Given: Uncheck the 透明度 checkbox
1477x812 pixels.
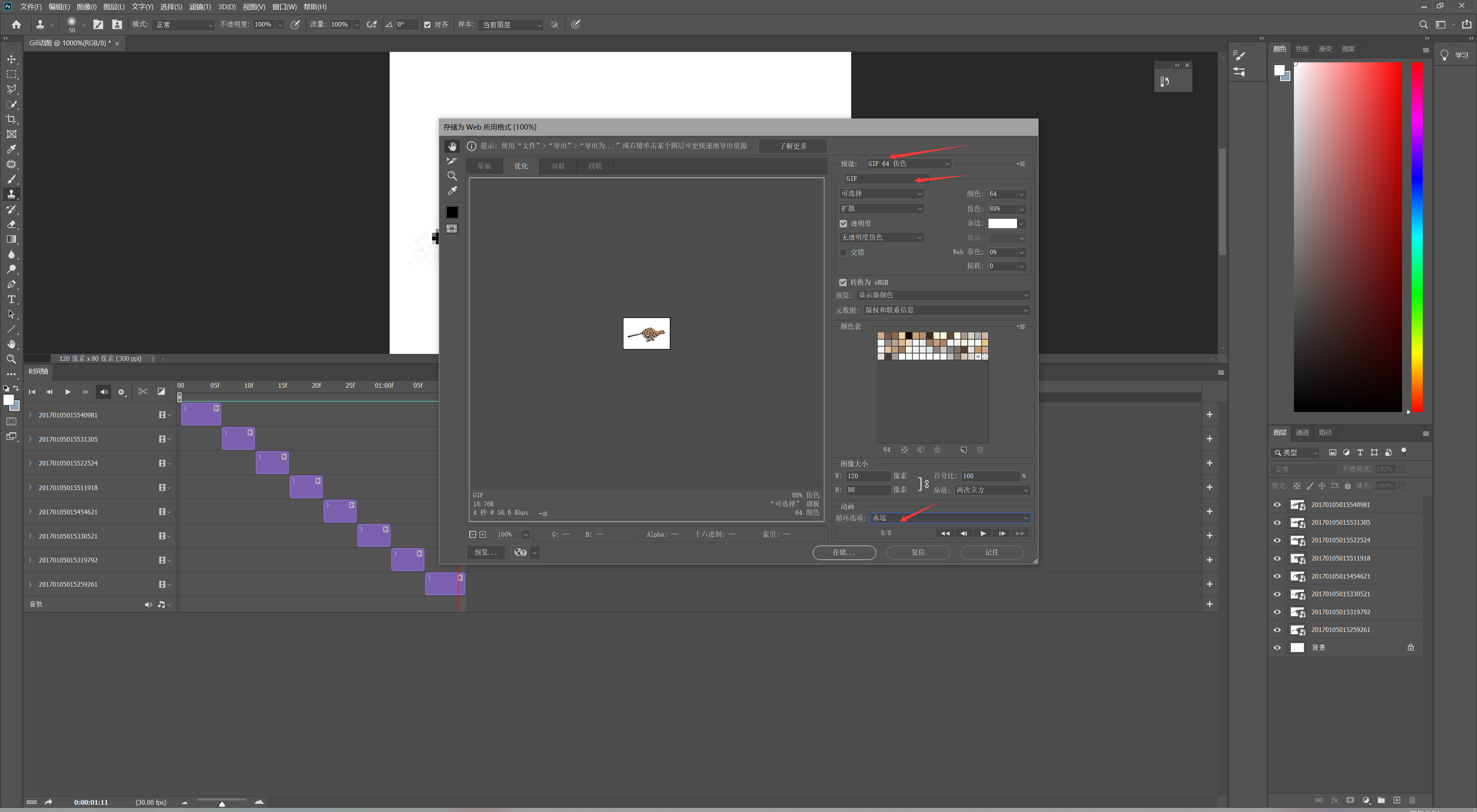Looking at the screenshot, I should pos(843,223).
